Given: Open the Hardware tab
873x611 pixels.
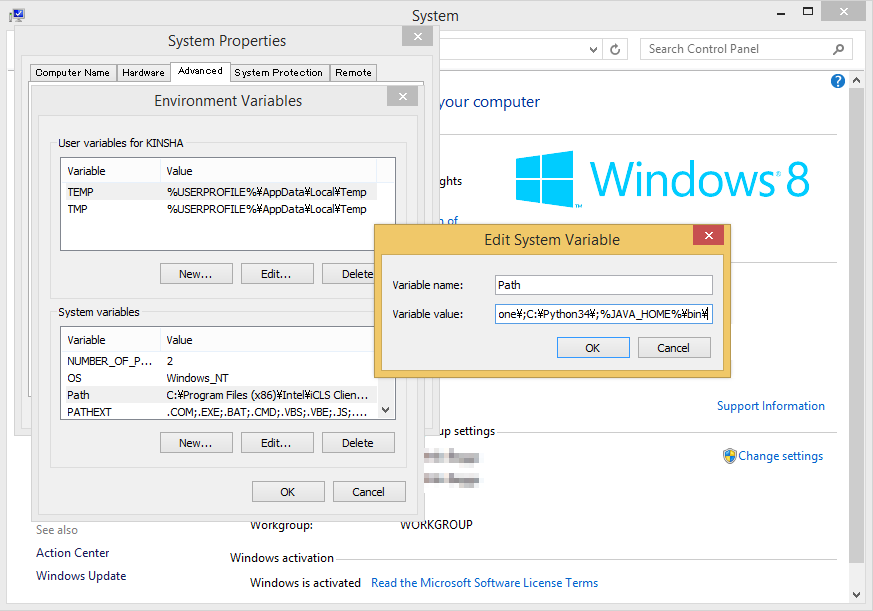Looking at the screenshot, I should pyautogui.click(x=143, y=72).
